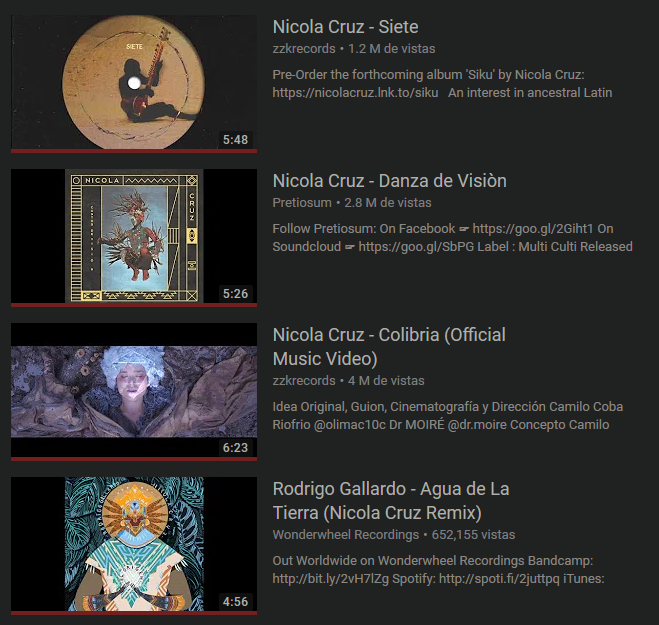The height and width of the screenshot is (625, 659).
Task: Click the title 'Nicola Cruz - Siete'
Action: point(345,27)
